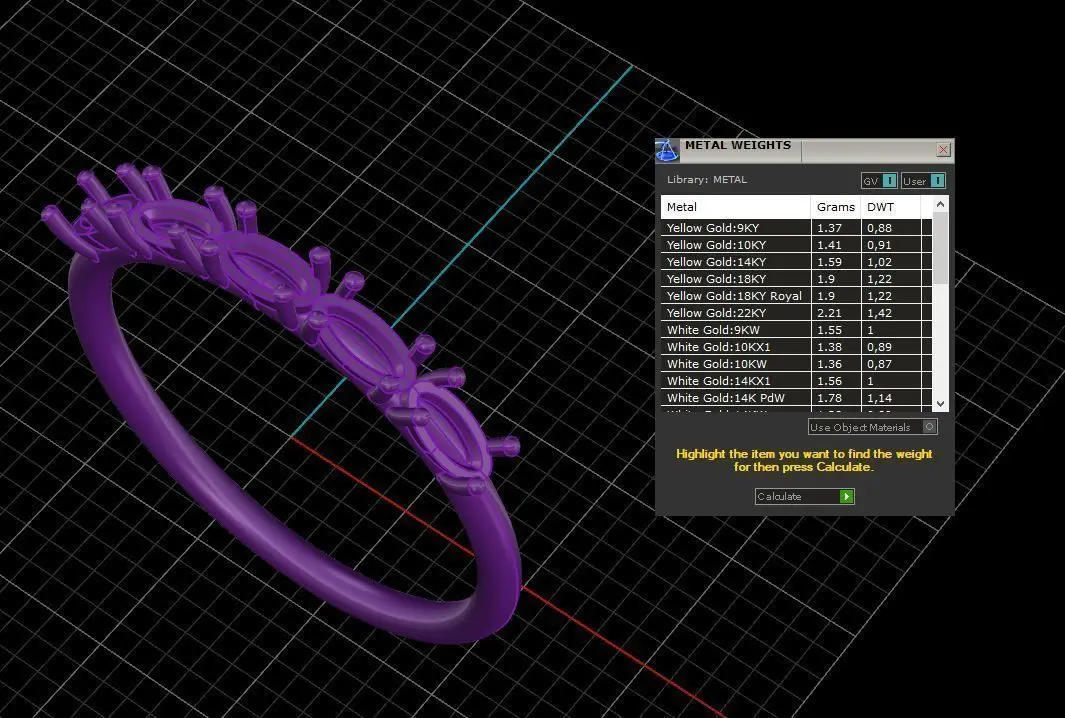Toggle Use Object Materials option
Screen dimensions: 1065x718
pyautogui.click(x=873, y=427)
